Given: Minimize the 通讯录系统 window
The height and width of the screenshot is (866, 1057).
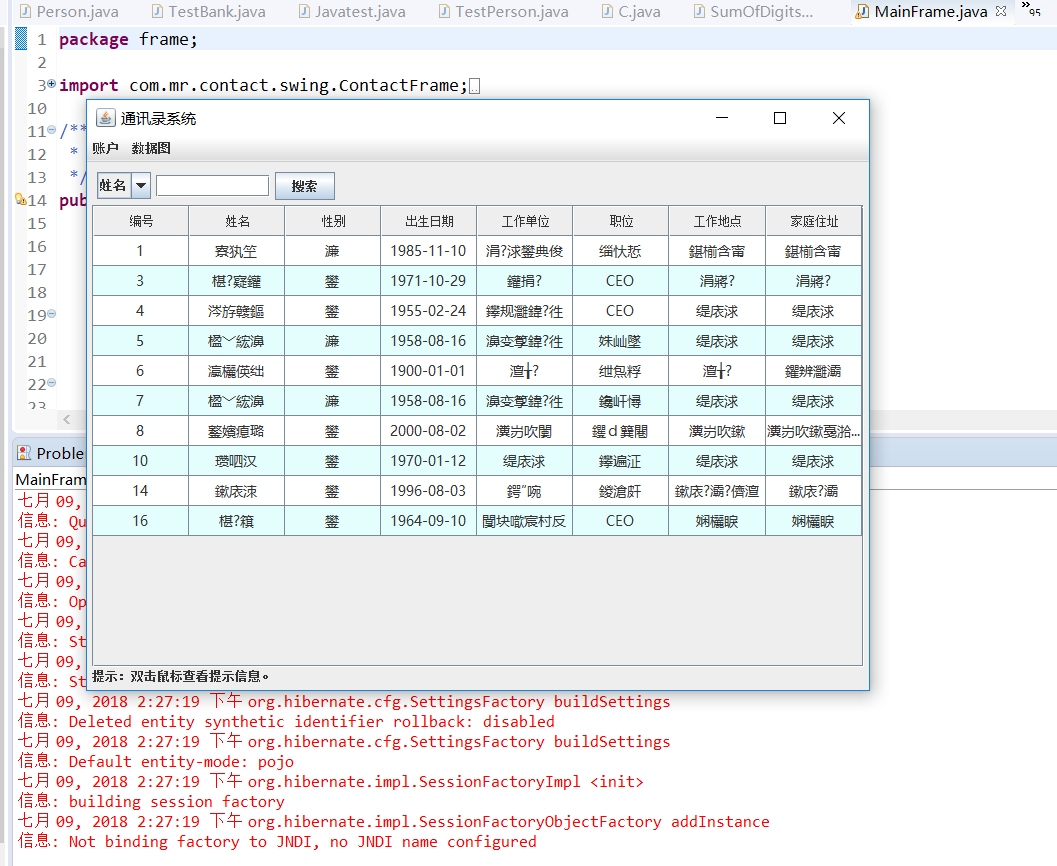Looking at the screenshot, I should 722,118.
